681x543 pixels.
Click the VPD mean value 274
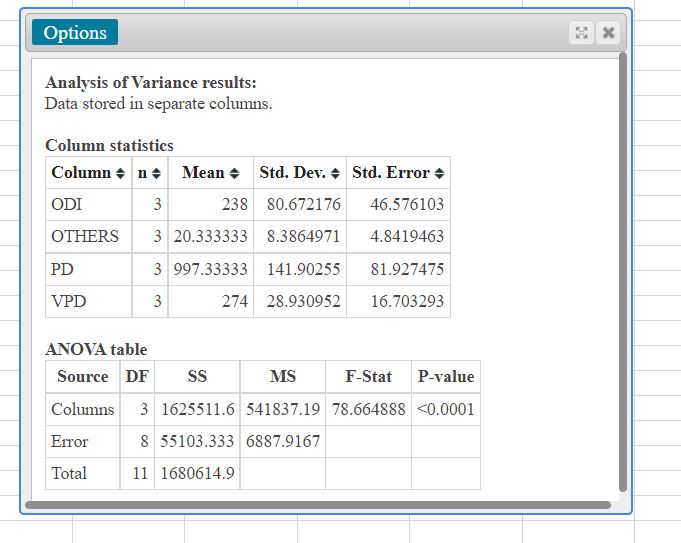(235, 301)
